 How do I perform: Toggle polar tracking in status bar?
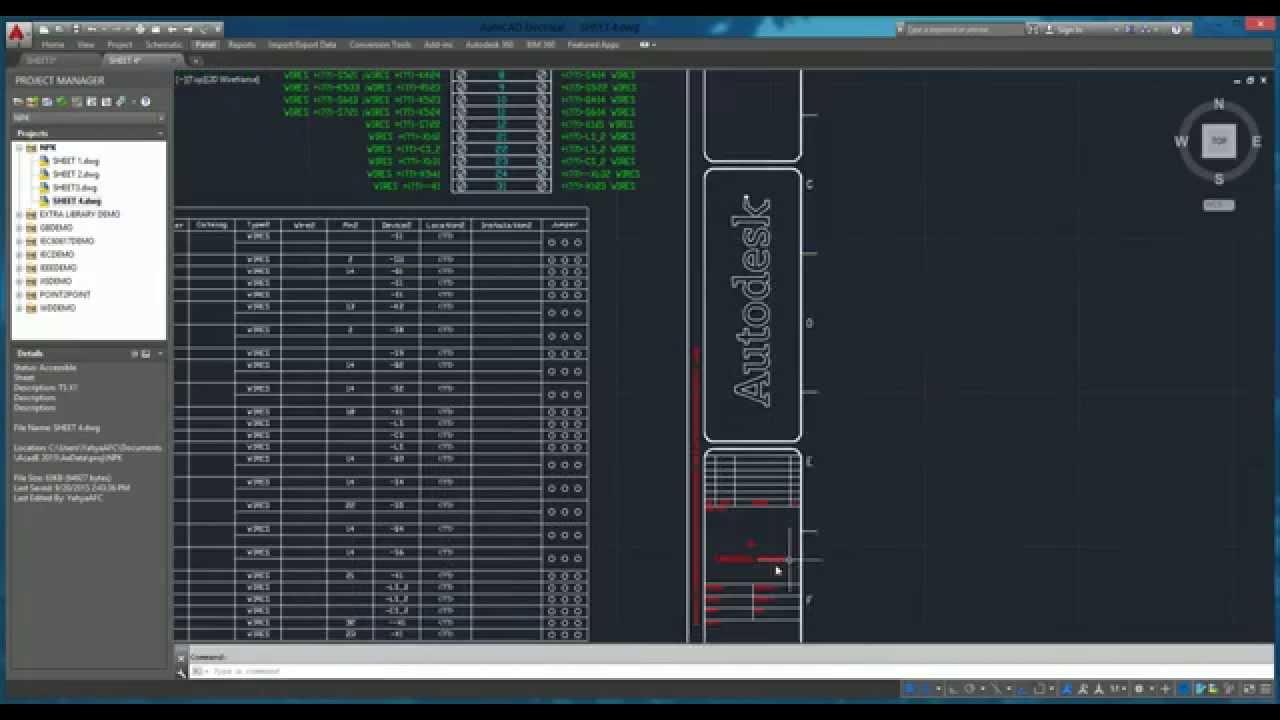969,688
